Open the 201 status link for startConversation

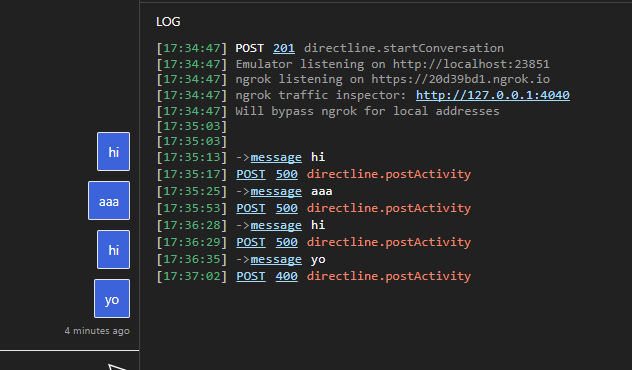click(284, 48)
